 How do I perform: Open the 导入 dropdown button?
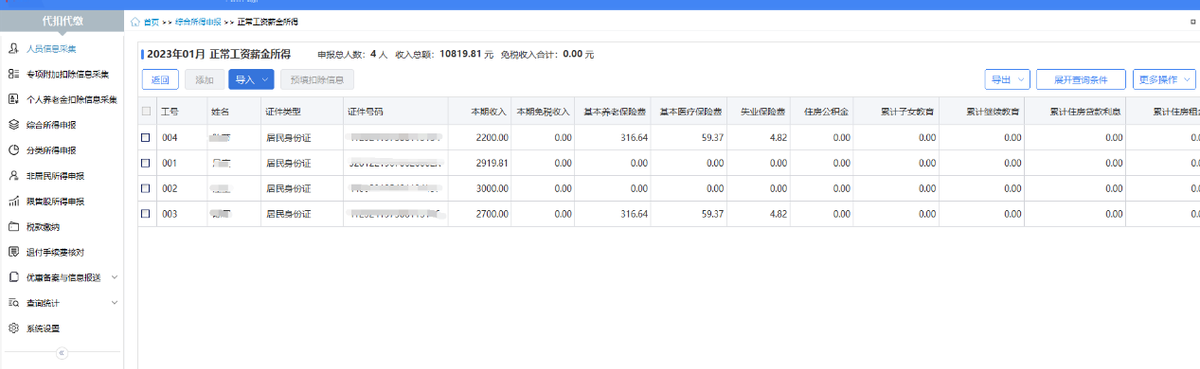[251, 79]
